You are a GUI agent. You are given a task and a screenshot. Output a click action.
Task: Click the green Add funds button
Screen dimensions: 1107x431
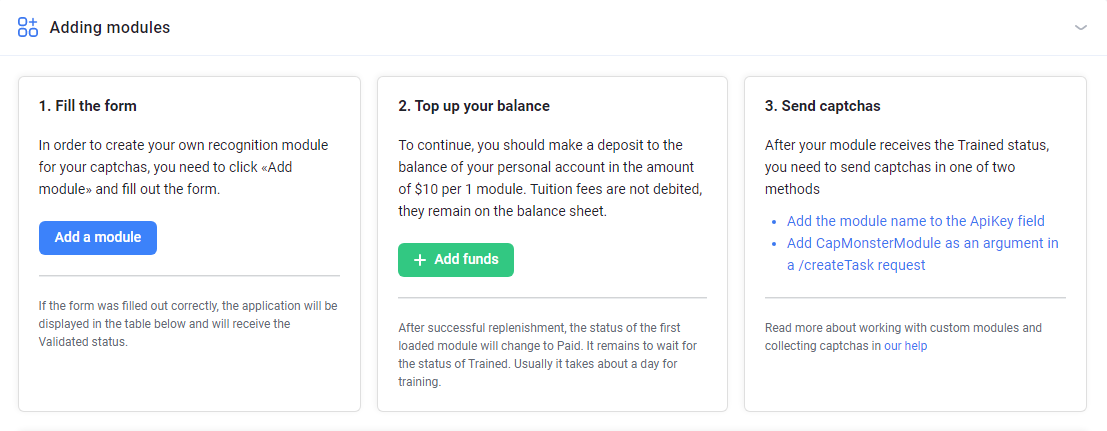(x=456, y=259)
